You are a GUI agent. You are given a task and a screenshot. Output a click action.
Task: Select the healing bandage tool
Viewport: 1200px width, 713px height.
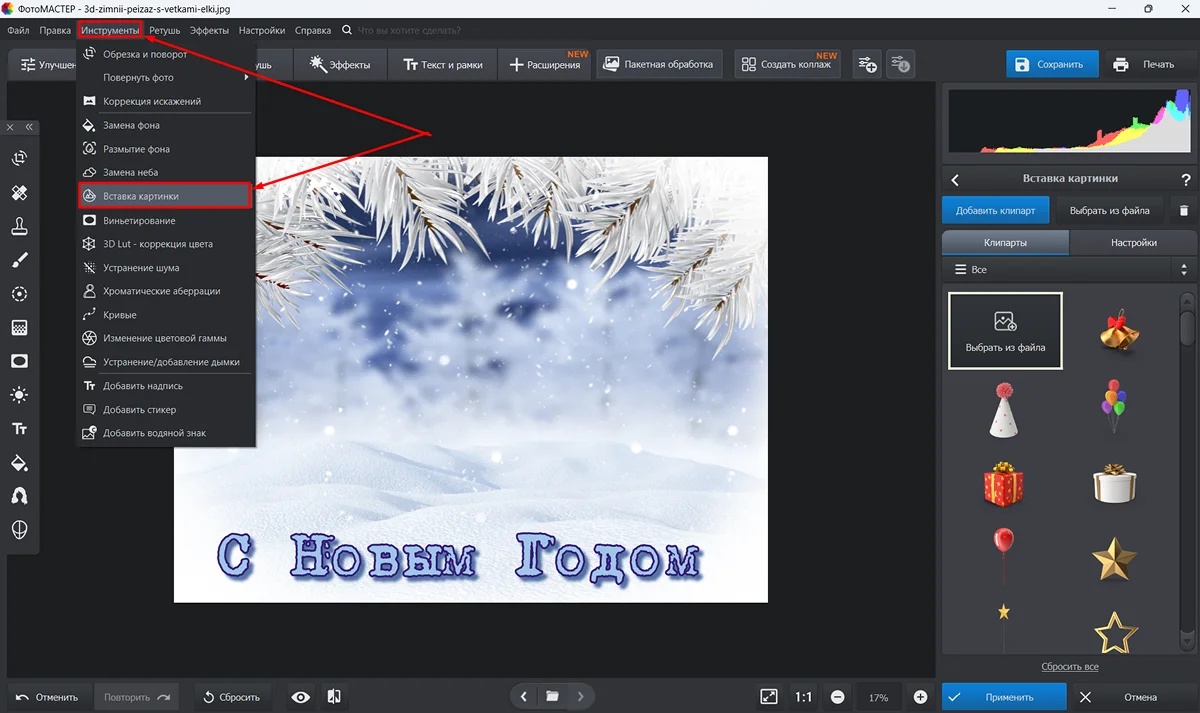[19, 192]
